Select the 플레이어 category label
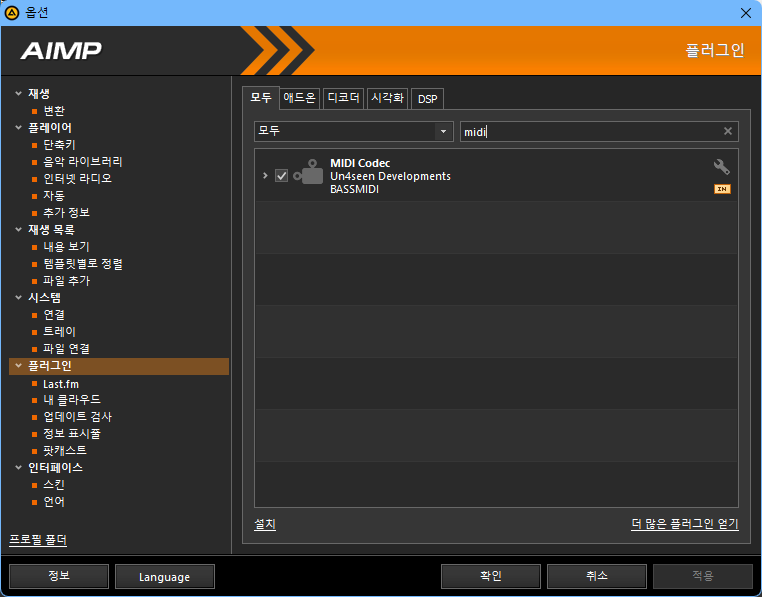Screen dimensions: 762x597 pyautogui.click(x=50, y=128)
